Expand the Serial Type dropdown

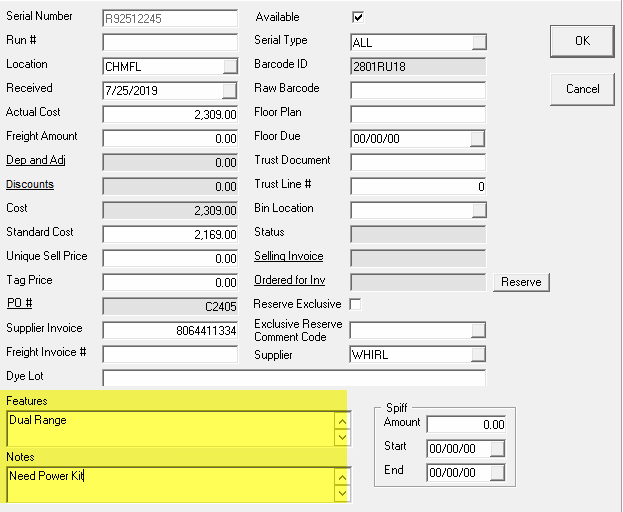click(479, 42)
